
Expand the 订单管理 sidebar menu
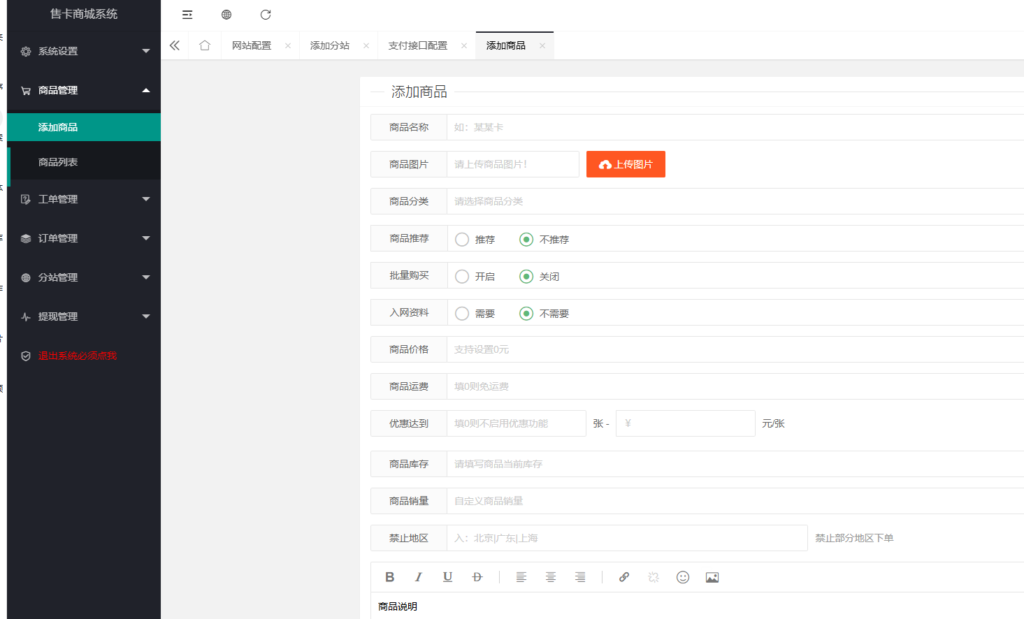click(x=83, y=238)
